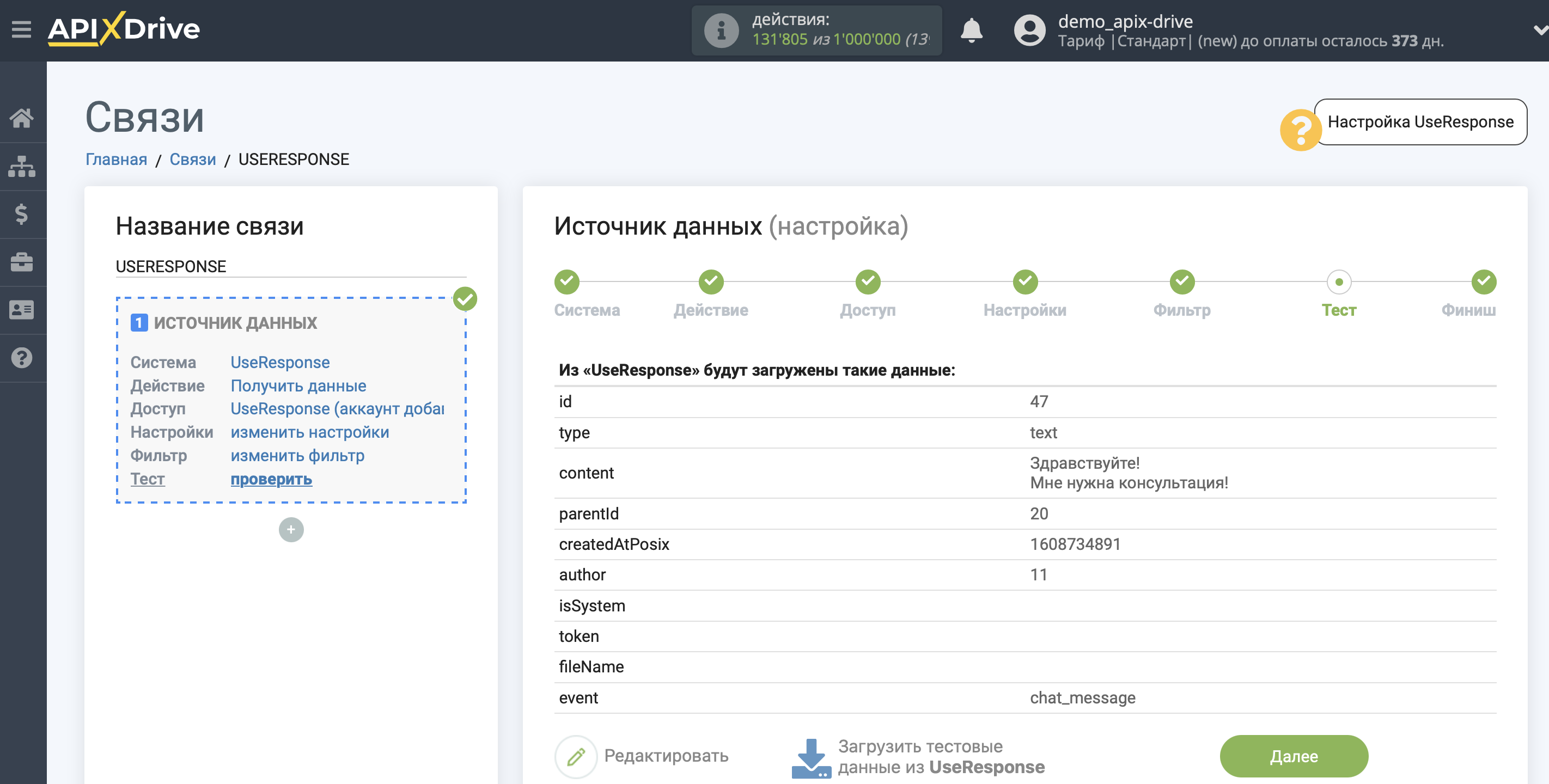Select the Тест step marker
The image size is (1549, 784).
[x=1339, y=282]
